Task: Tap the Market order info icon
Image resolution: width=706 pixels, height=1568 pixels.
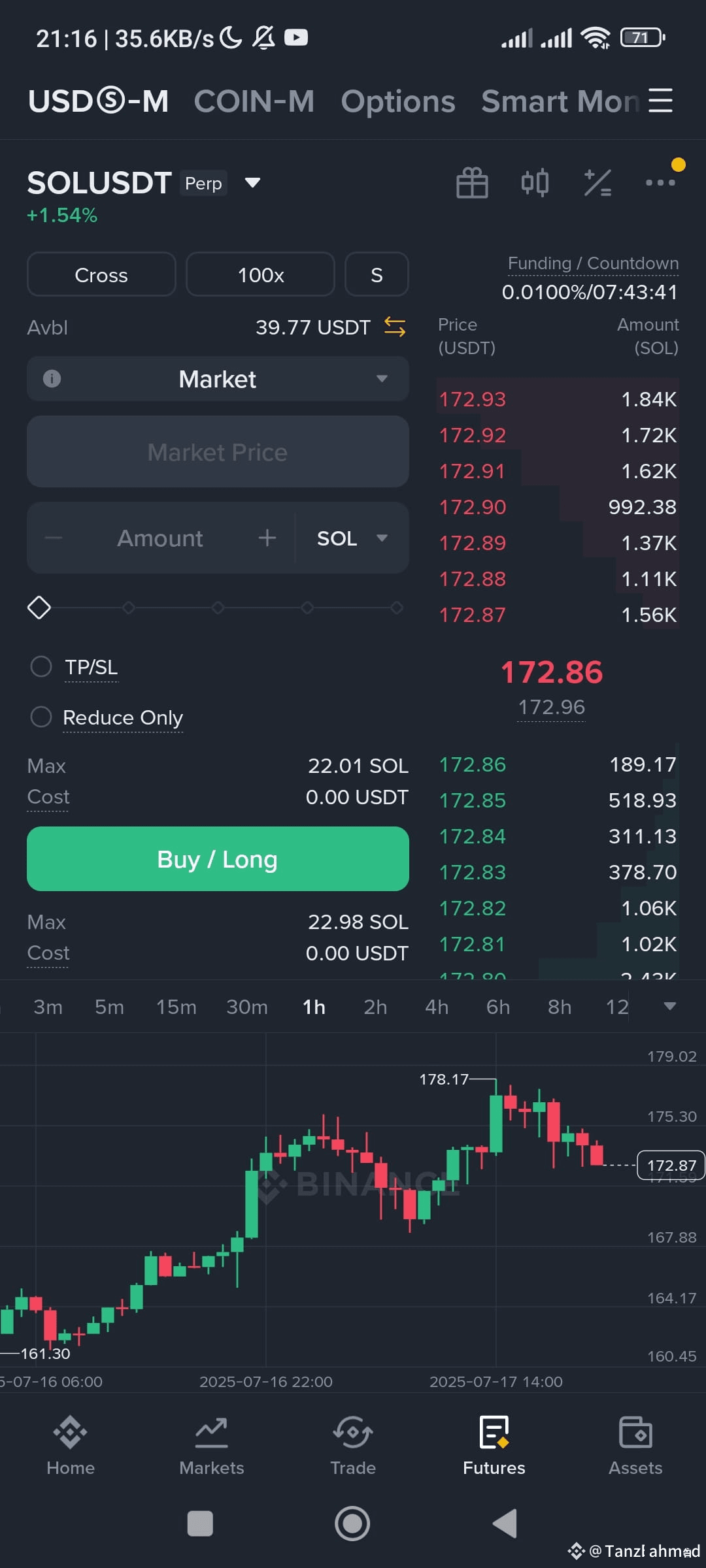Action: pos(52,378)
